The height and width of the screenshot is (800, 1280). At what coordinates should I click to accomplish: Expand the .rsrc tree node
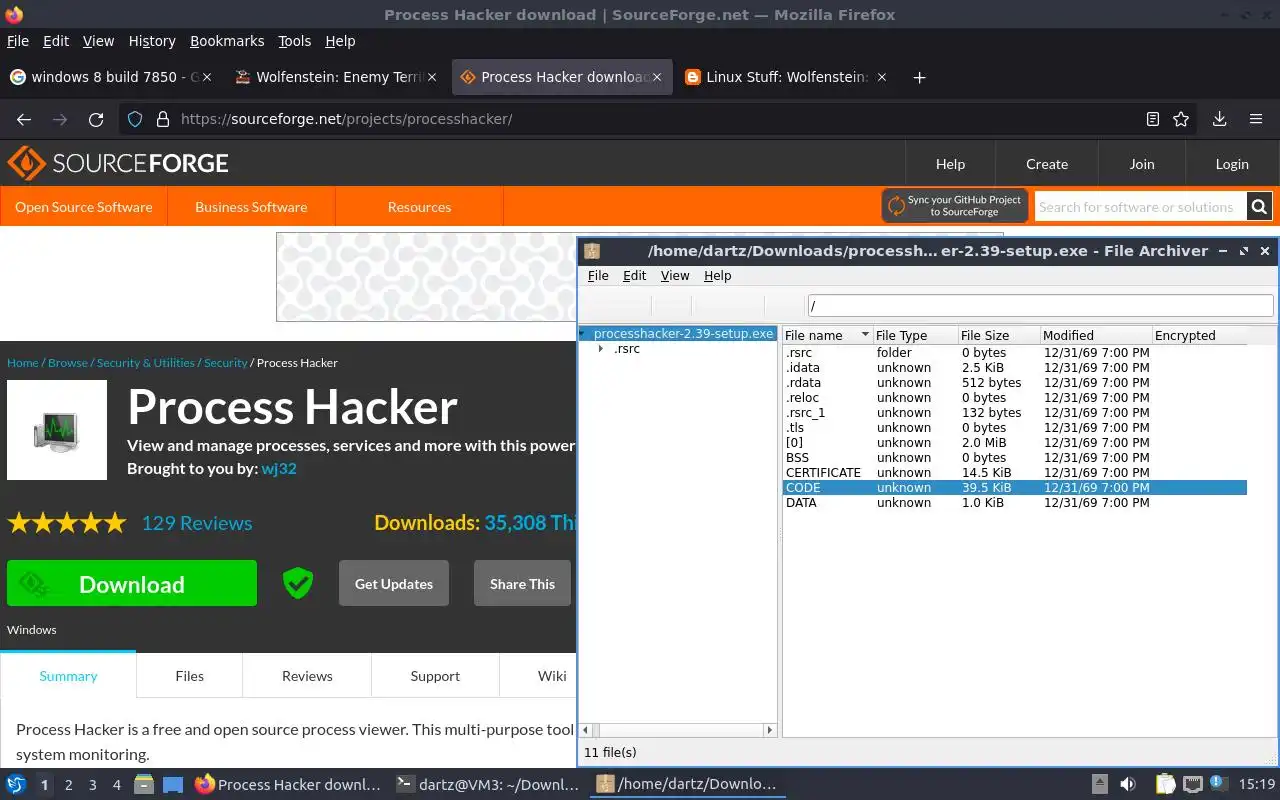point(600,349)
